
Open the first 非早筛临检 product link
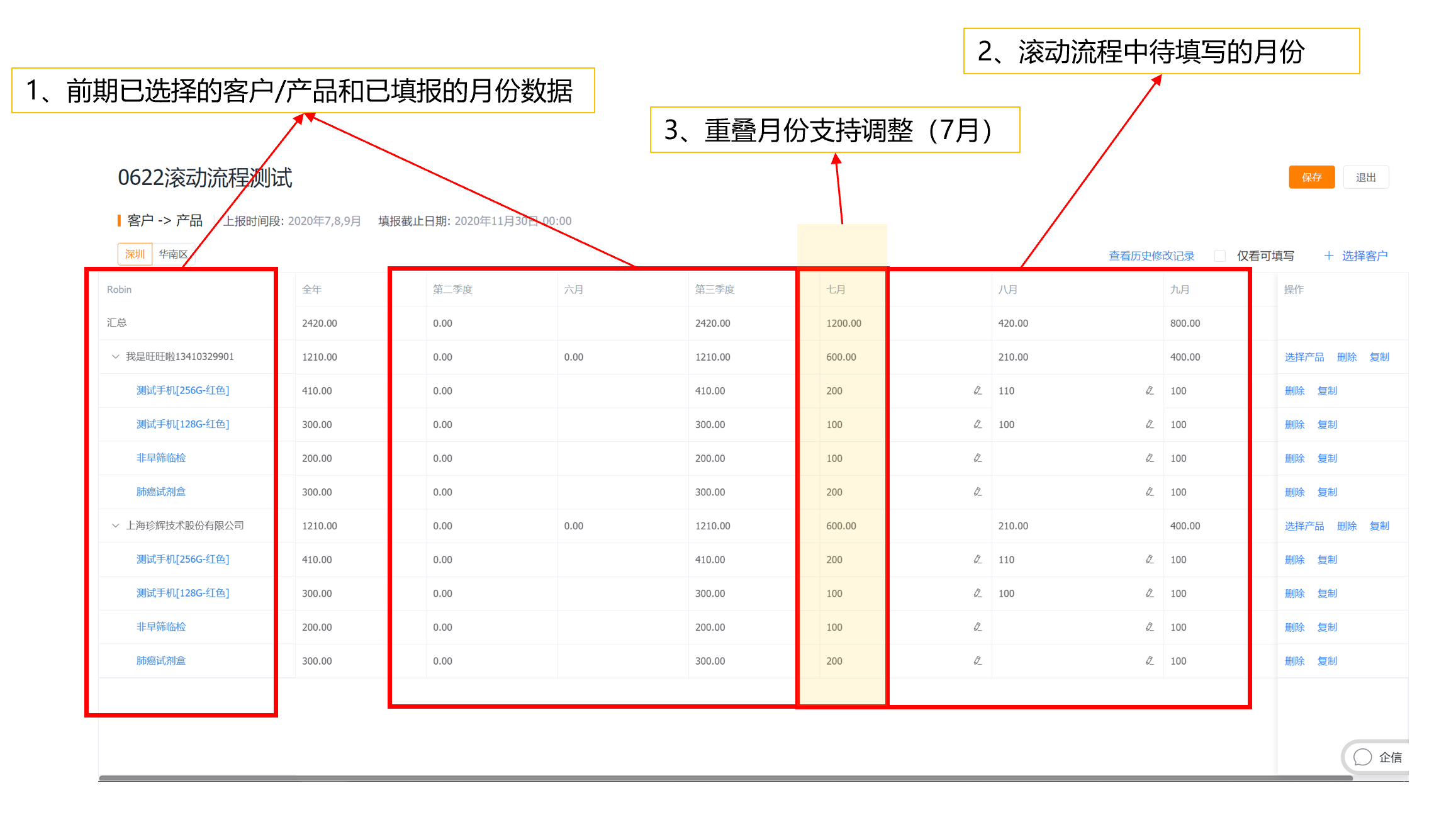coord(161,458)
